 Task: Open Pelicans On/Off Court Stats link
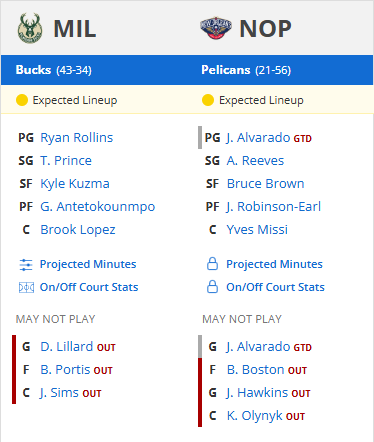pyautogui.click(x=275, y=287)
